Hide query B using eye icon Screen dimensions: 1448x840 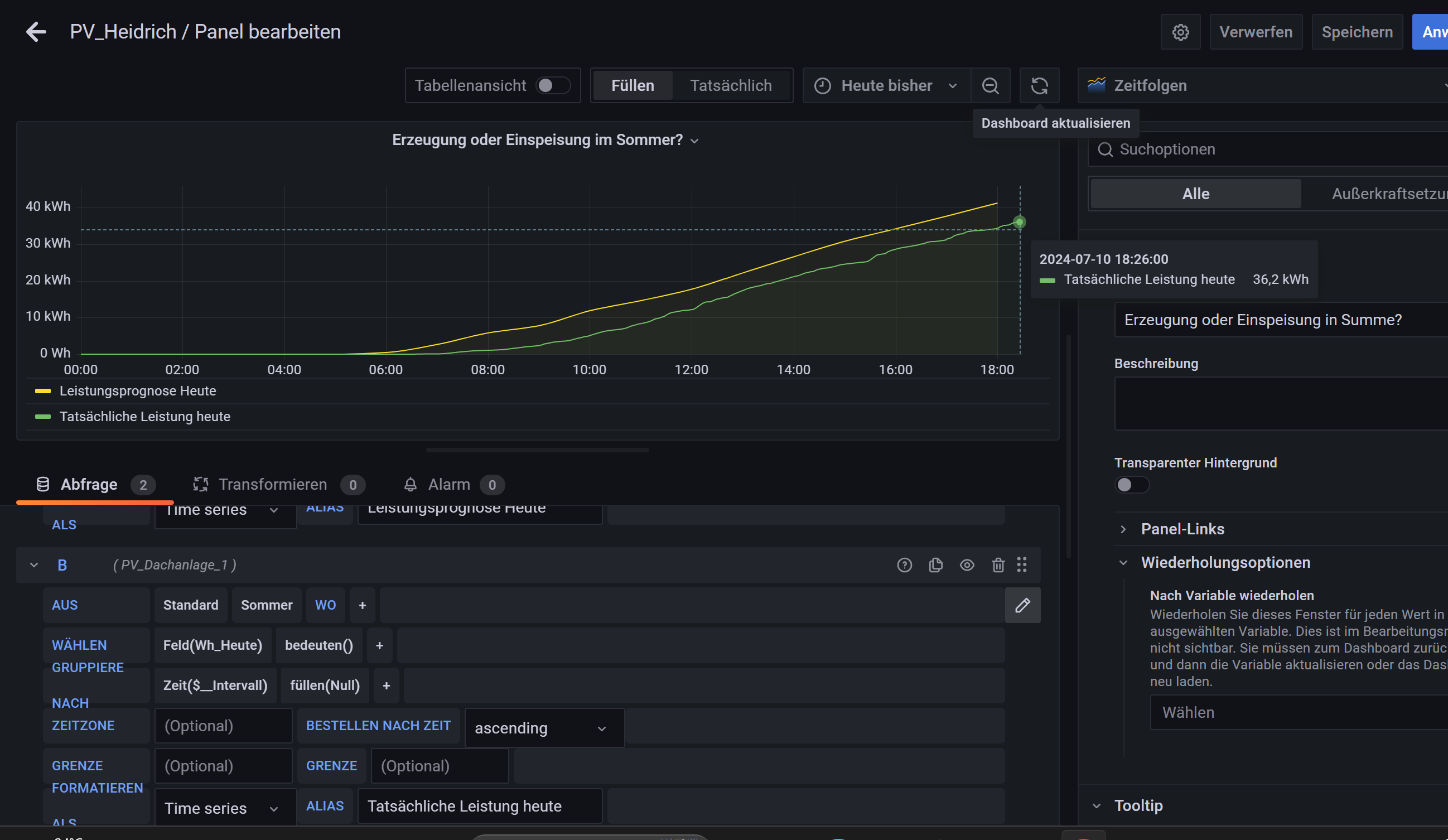point(967,565)
